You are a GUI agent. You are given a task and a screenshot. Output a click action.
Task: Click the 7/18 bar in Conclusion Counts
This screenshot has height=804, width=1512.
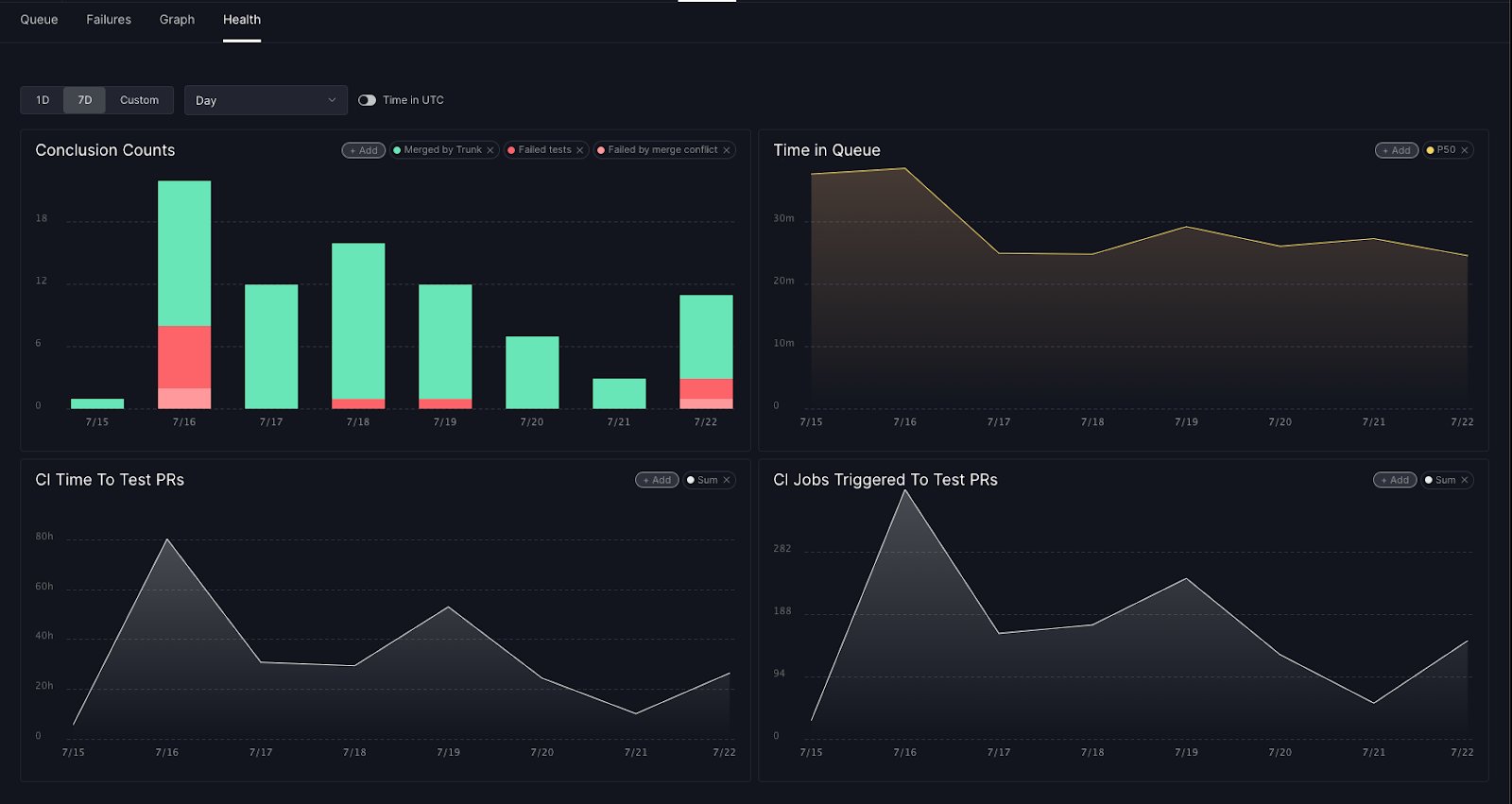click(358, 326)
